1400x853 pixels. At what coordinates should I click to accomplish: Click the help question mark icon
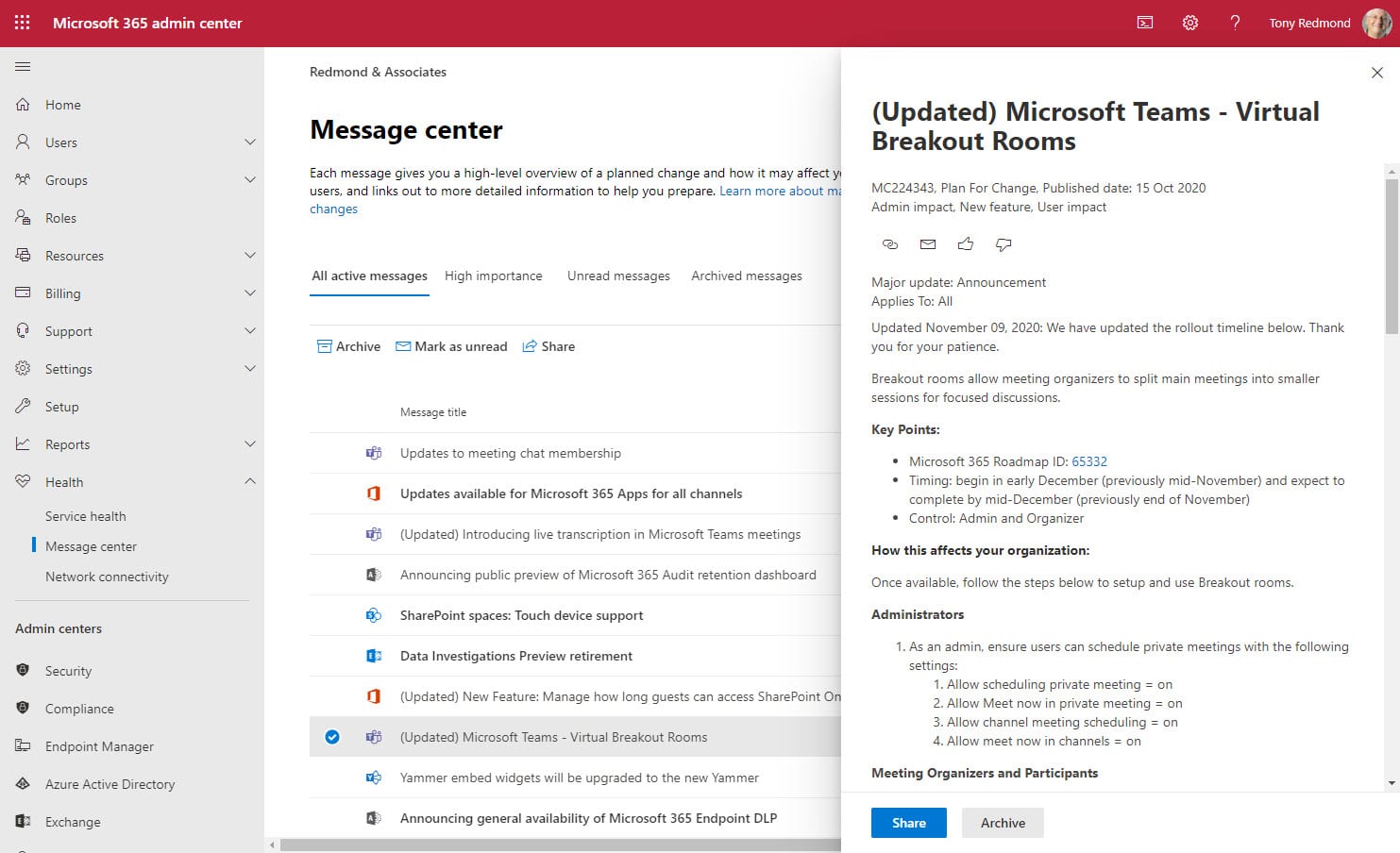[x=1235, y=23]
